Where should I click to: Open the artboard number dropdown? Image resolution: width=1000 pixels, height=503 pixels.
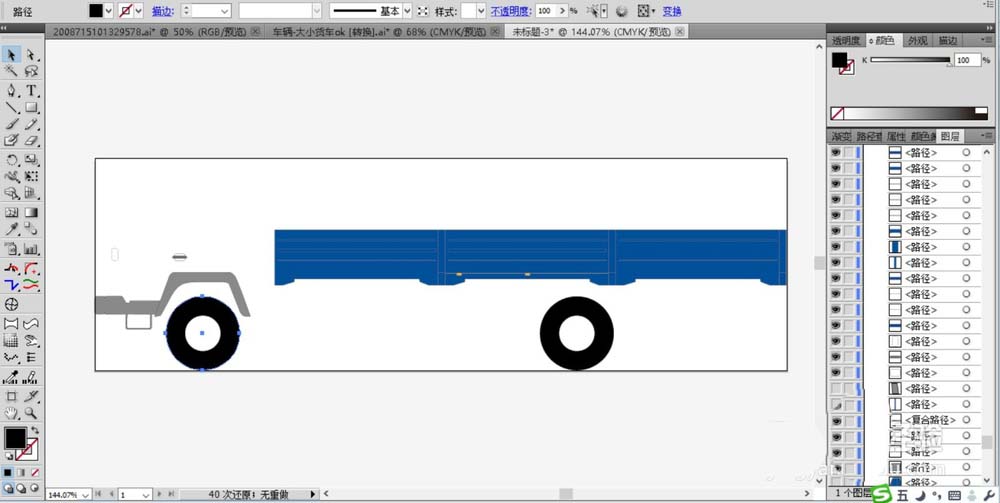pyautogui.click(x=145, y=495)
